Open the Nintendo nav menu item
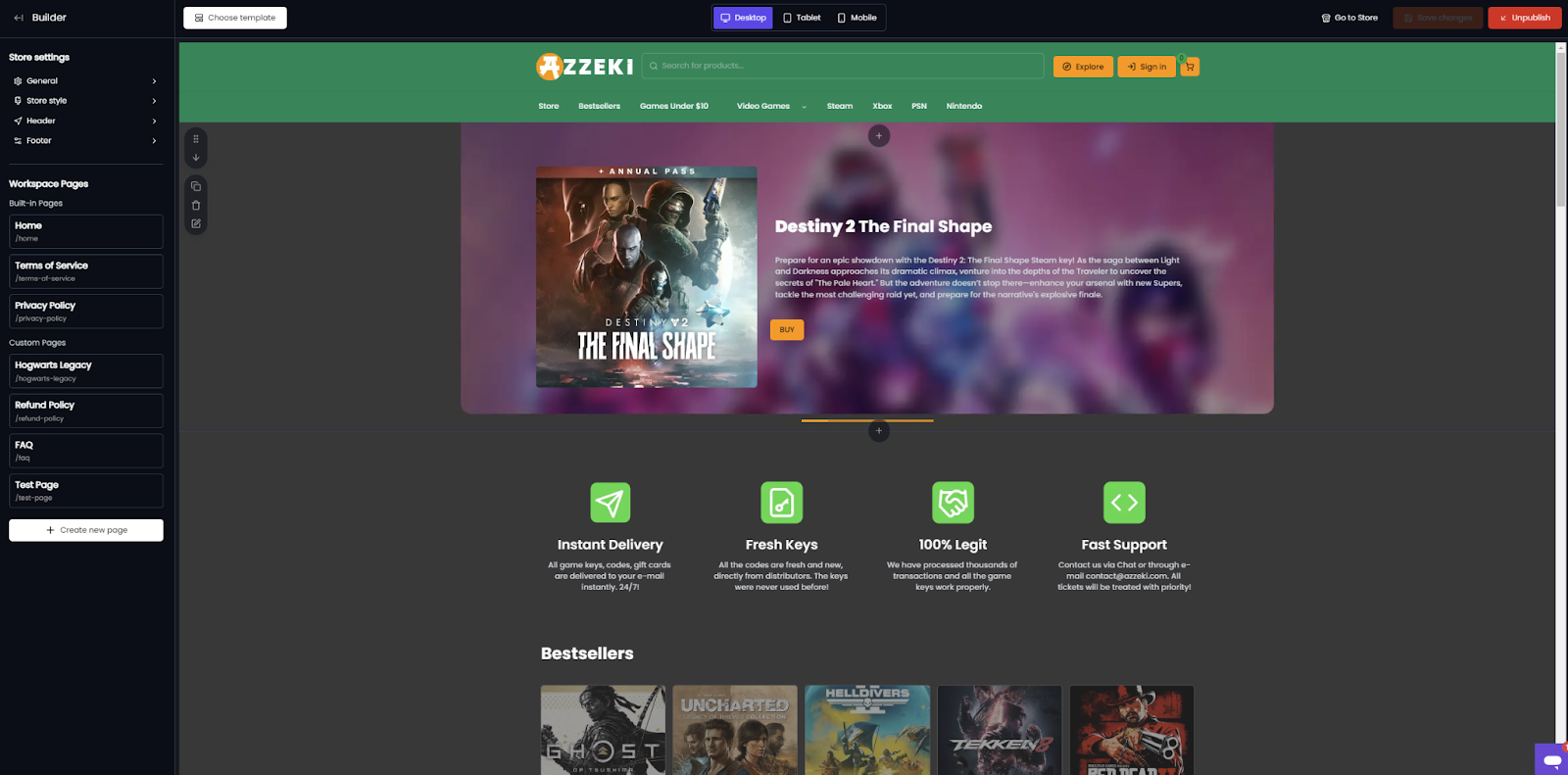Image resolution: width=1568 pixels, height=775 pixels. point(964,106)
